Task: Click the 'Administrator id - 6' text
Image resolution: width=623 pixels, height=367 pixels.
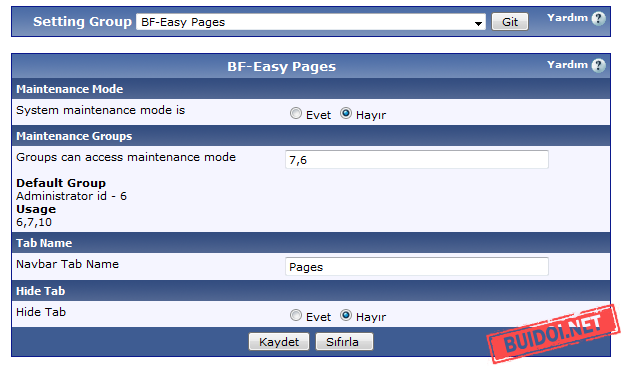Action: (72, 196)
